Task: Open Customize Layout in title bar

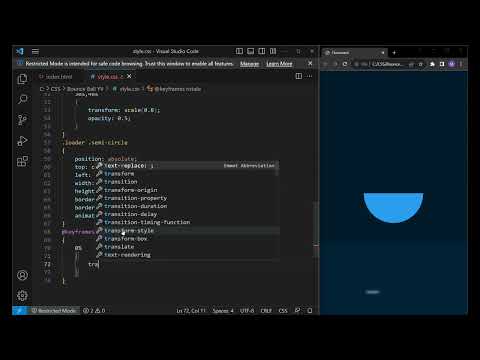Action: [x=273, y=51]
